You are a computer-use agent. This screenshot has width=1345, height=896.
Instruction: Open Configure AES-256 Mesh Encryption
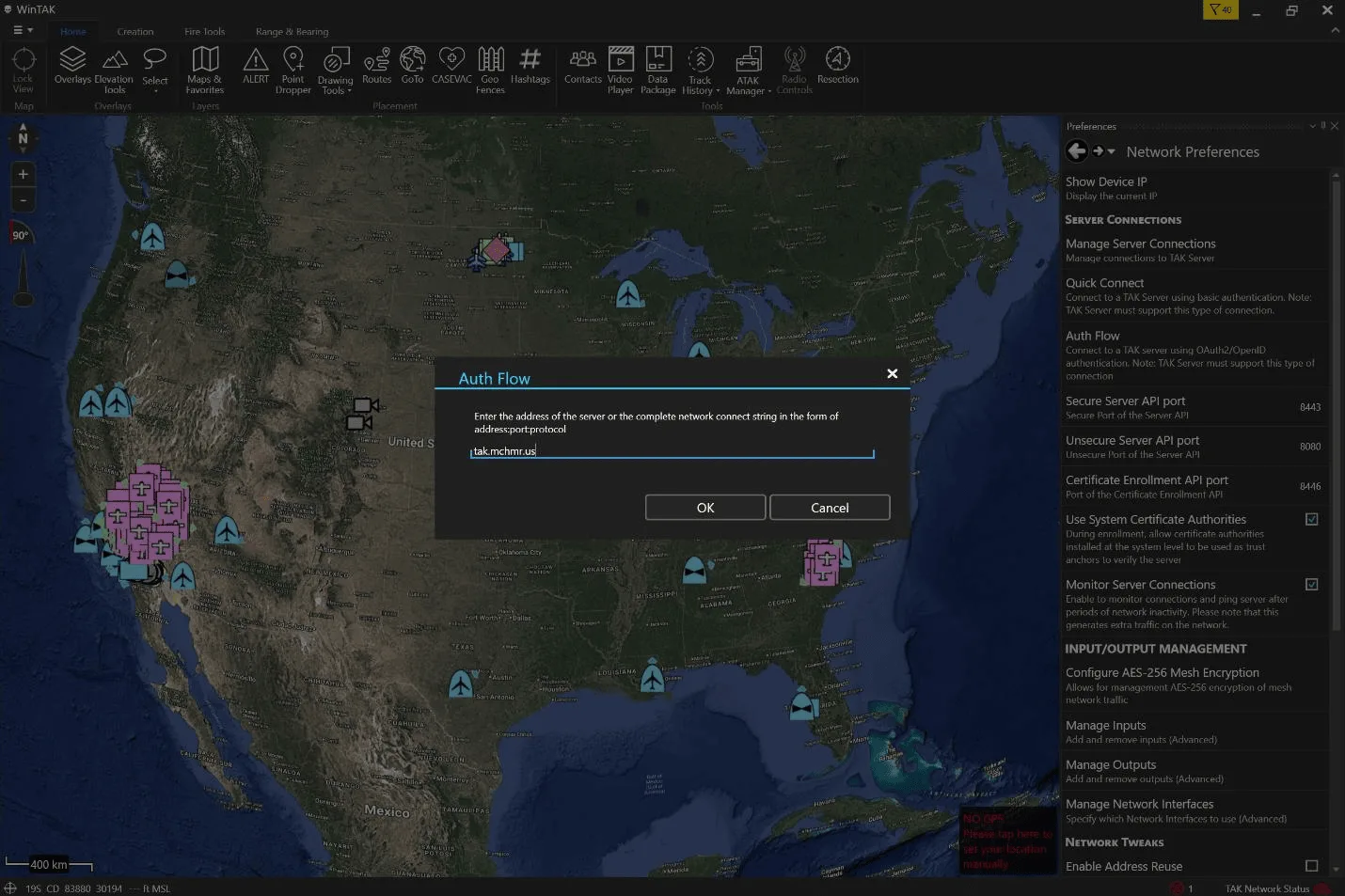click(x=1195, y=685)
